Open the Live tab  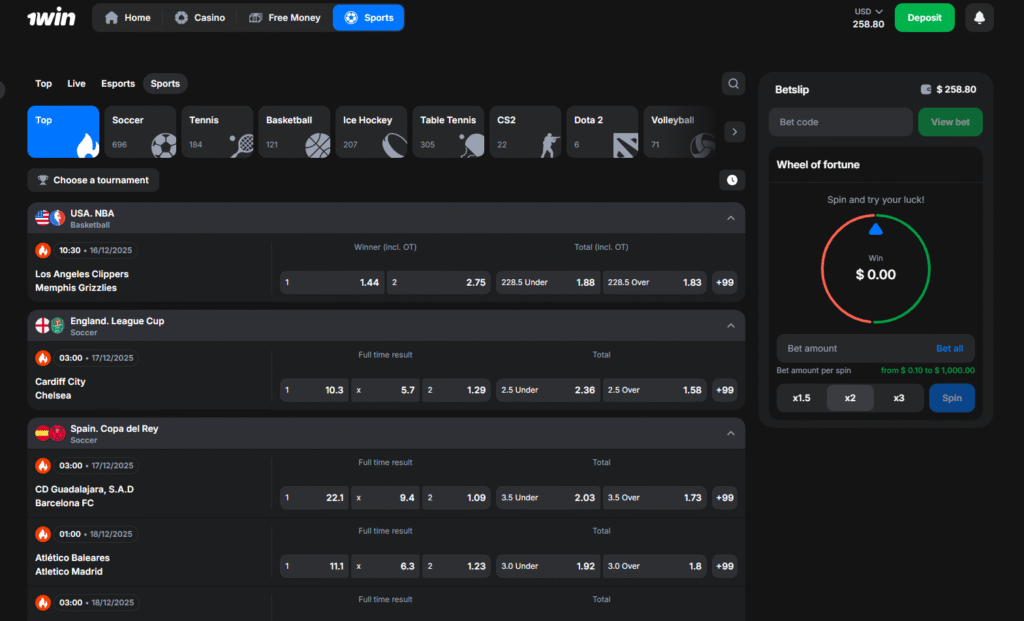76,84
